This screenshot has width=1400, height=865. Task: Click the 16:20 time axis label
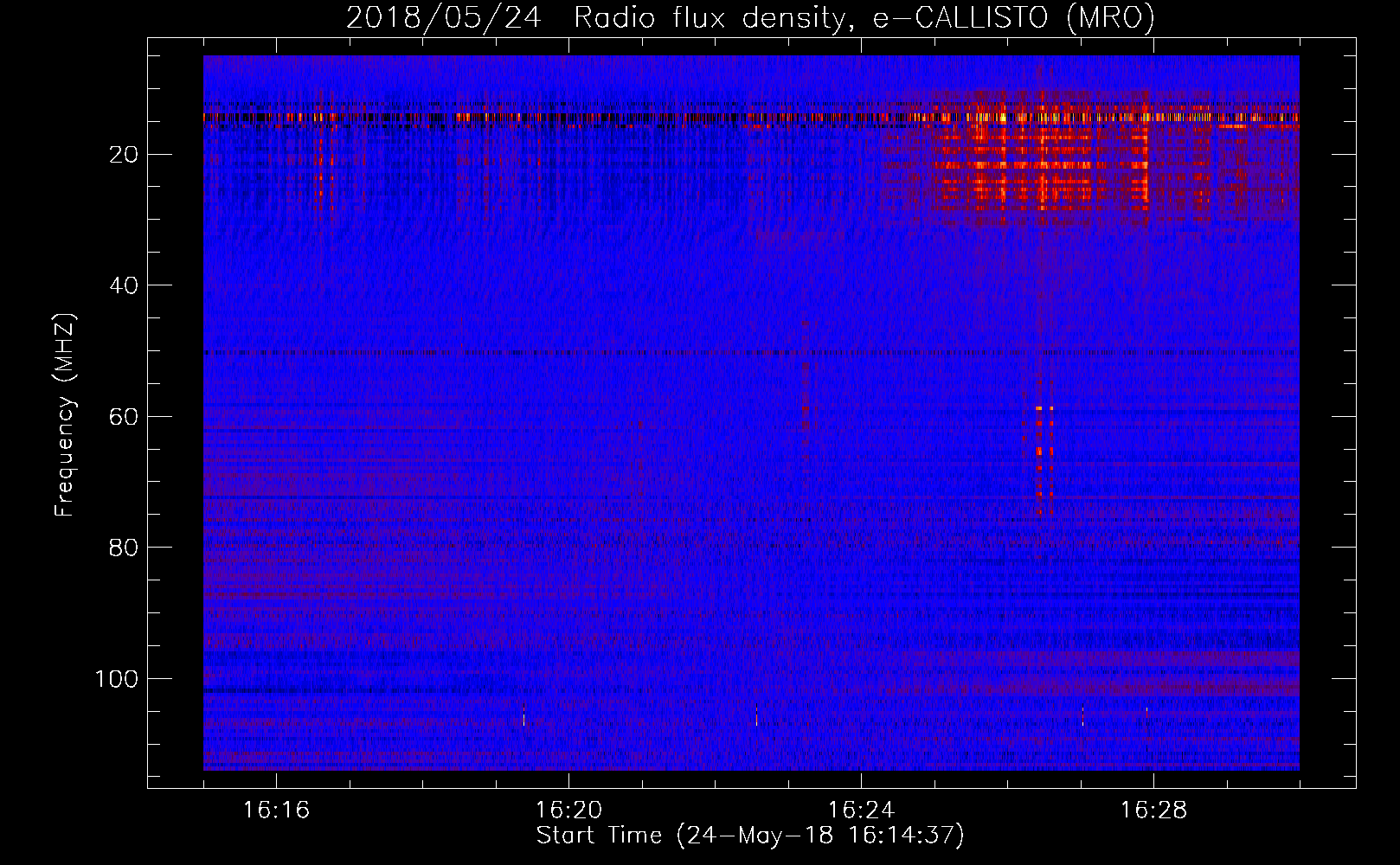point(568,810)
